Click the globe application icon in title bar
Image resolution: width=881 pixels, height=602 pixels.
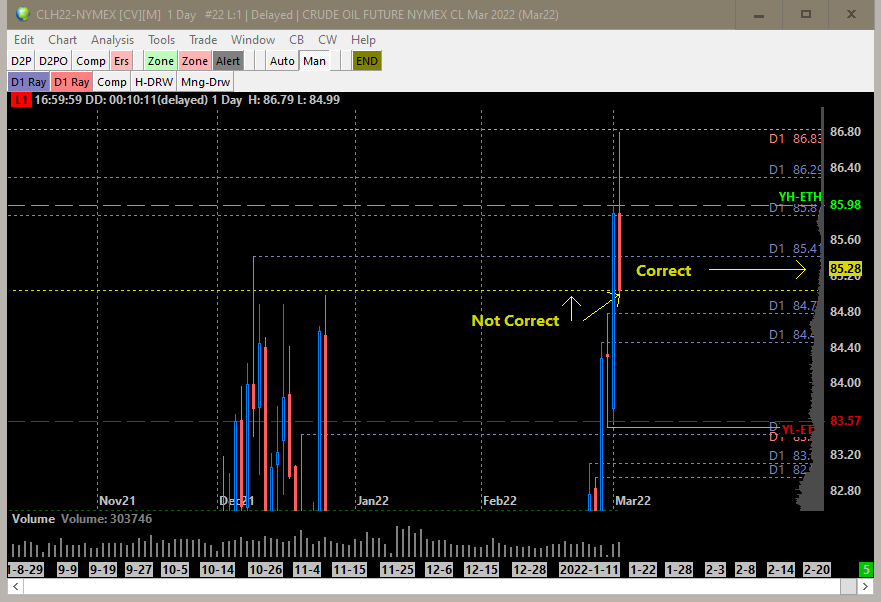(x=23, y=15)
